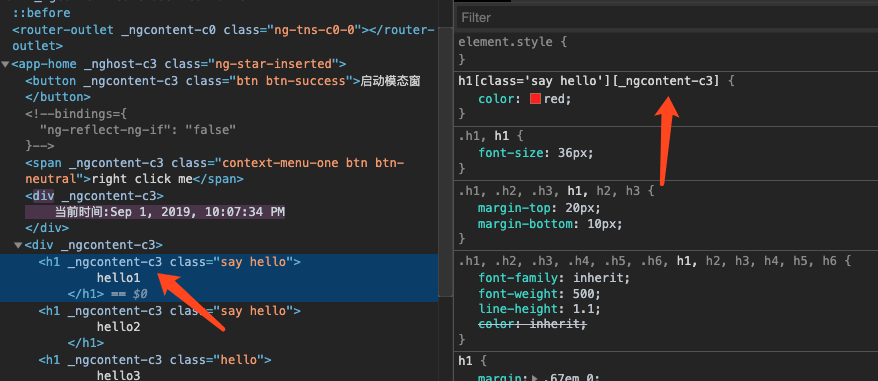Expand the margin shorthand triangle in h1 rule
Viewport: 878px width, 381px height.
(x=535, y=378)
